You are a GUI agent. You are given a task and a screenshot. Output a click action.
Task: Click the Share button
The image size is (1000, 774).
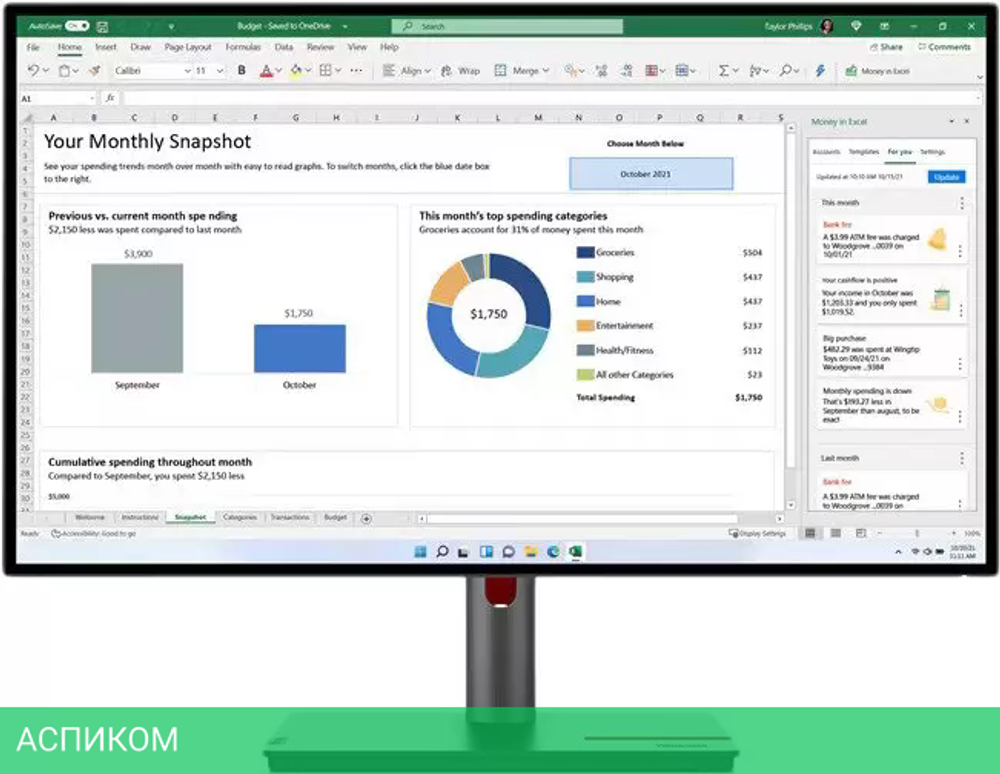pyautogui.click(x=886, y=47)
